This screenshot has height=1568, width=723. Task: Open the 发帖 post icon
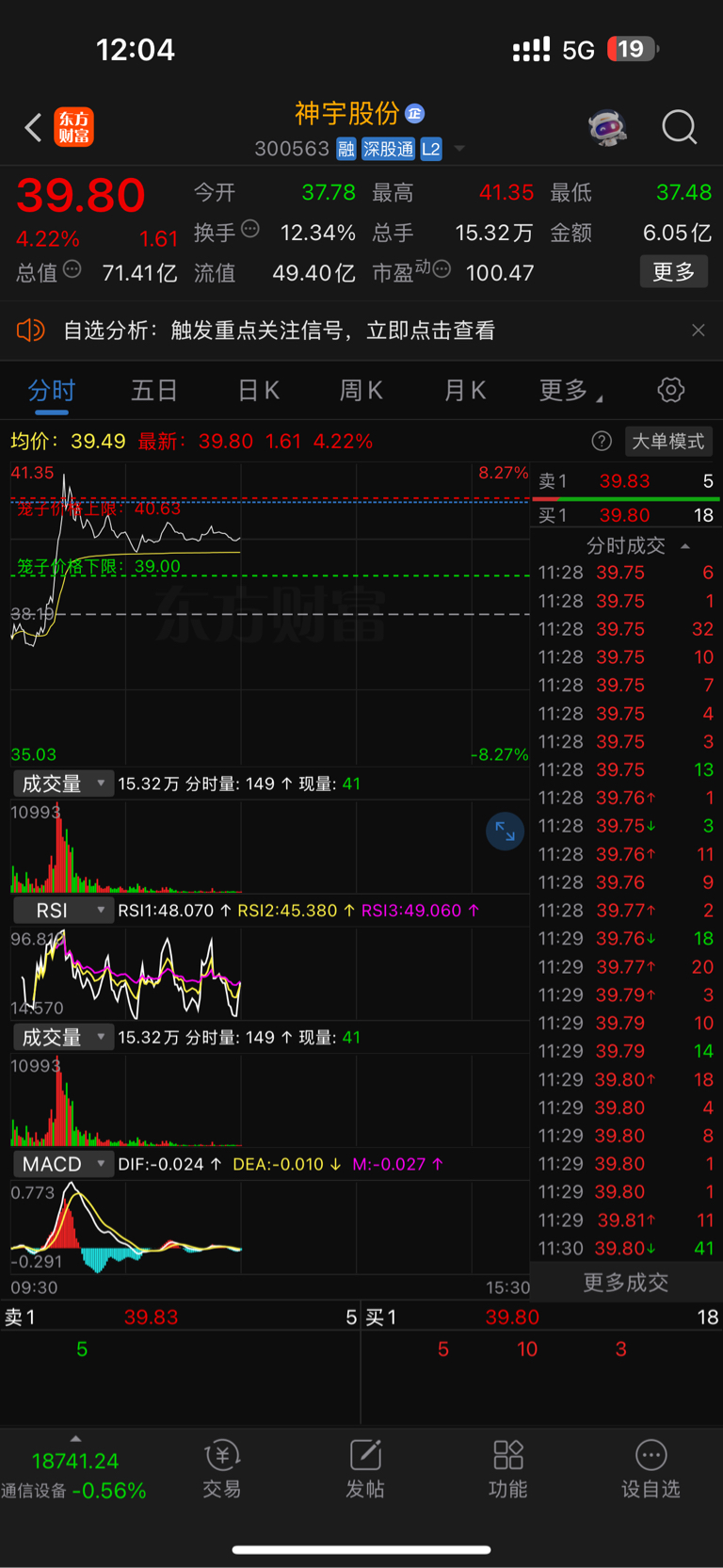[x=365, y=1469]
